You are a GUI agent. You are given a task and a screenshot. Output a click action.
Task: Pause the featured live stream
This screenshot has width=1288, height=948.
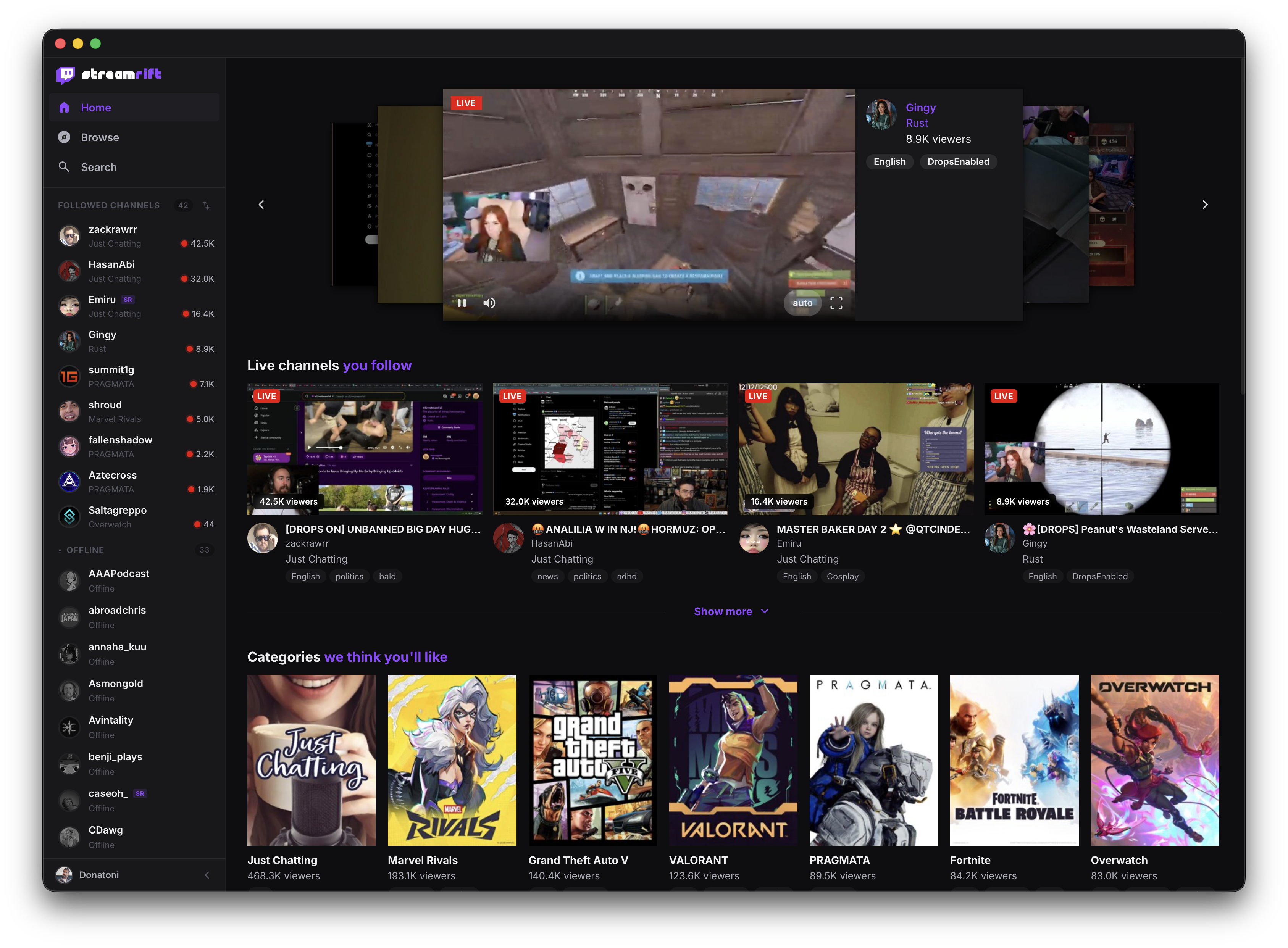click(462, 303)
